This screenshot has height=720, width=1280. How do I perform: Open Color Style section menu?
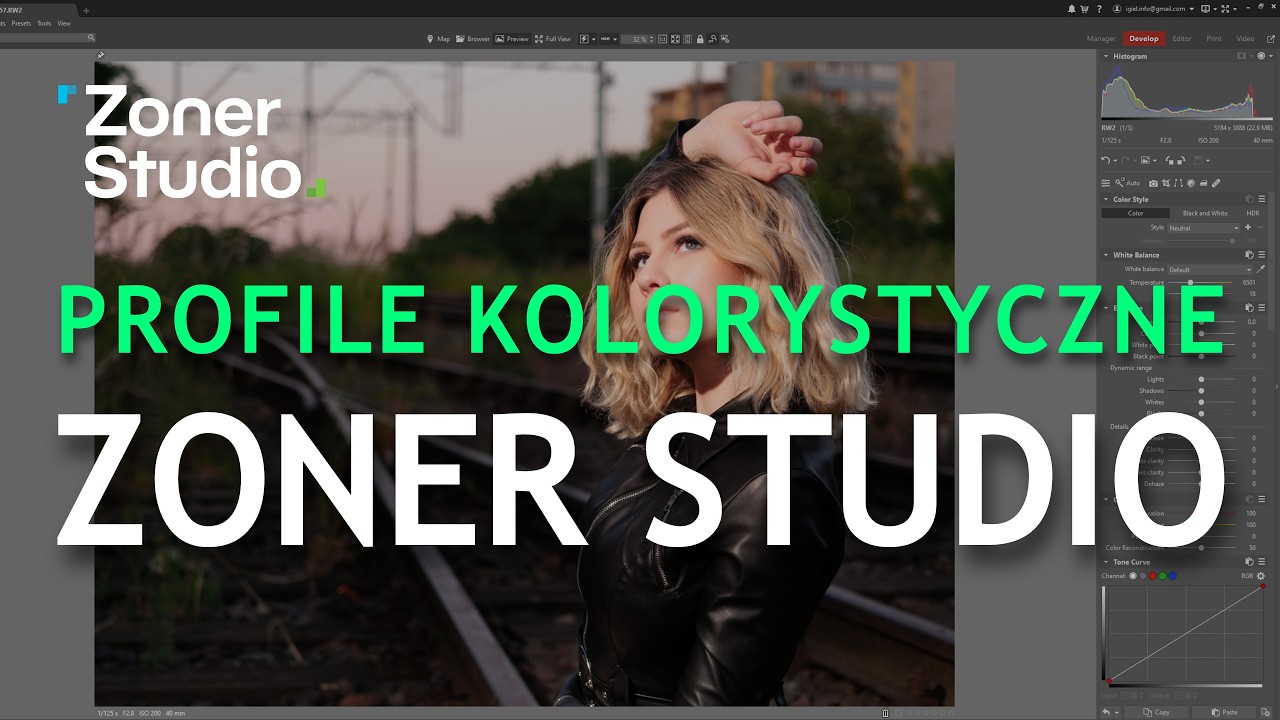tap(1262, 199)
